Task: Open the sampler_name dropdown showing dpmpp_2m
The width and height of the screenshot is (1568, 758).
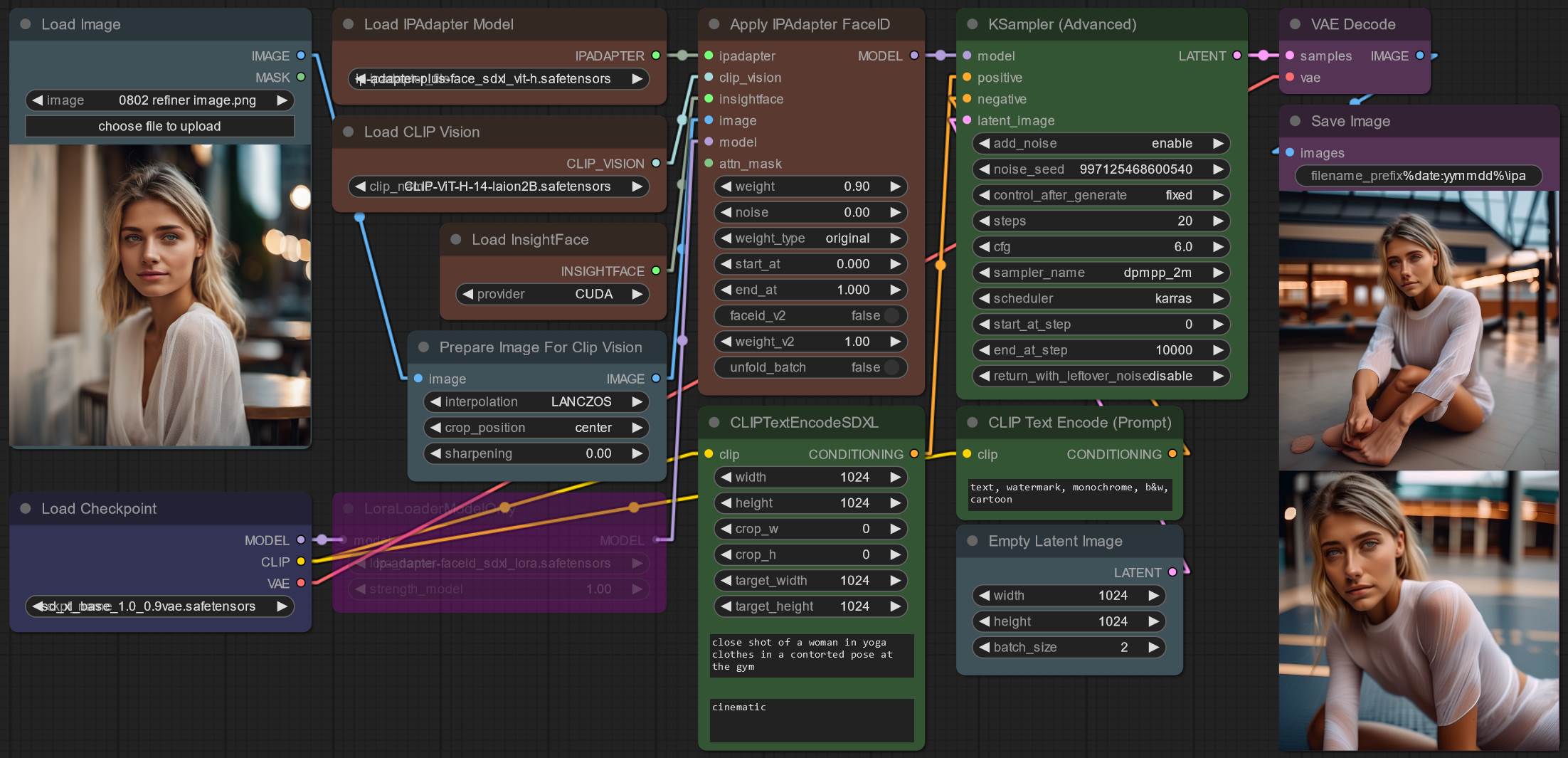Action: point(1101,273)
